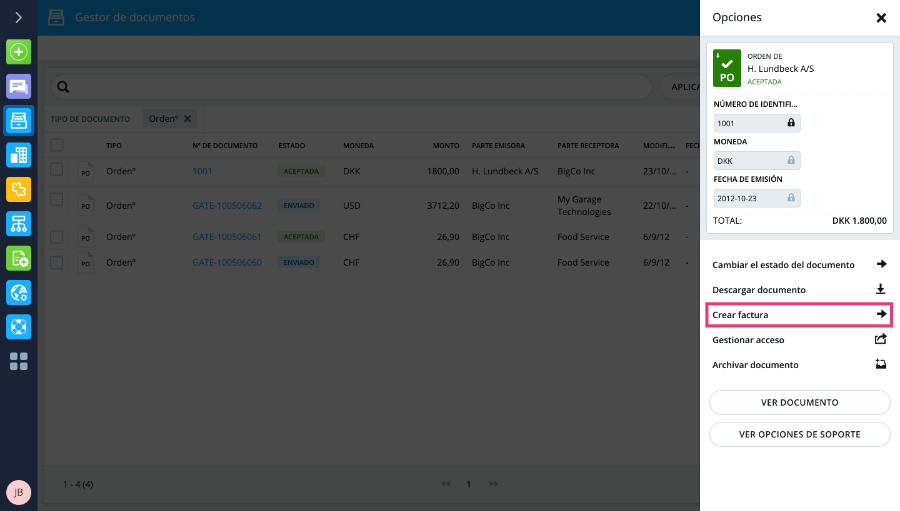Click the search magnifier icon
The height and width of the screenshot is (511, 900).
click(63, 87)
